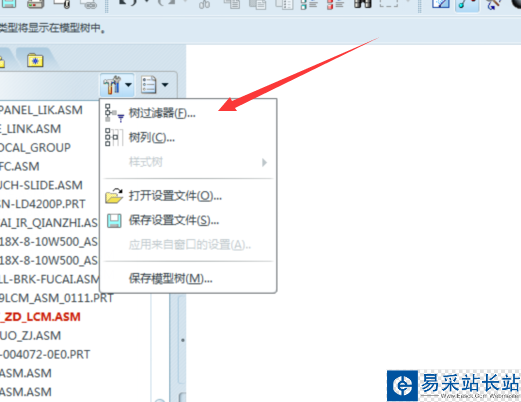The height and width of the screenshot is (402, 521).
Task: Click the model tree vertical scrollbar track
Action: pyautogui.click(x=160, y=347)
